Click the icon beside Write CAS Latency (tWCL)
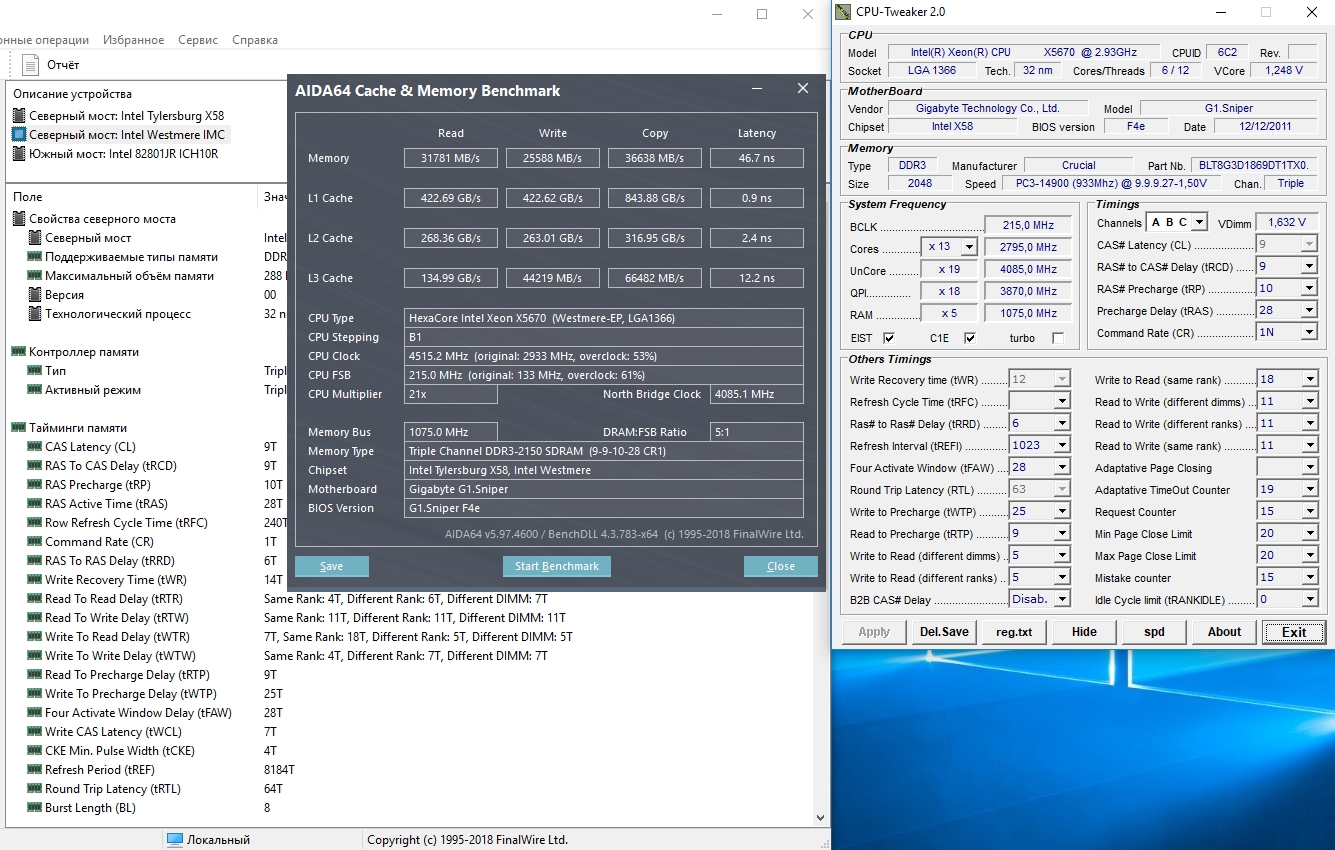The height and width of the screenshot is (850, 1335). (x=35, y=732)
